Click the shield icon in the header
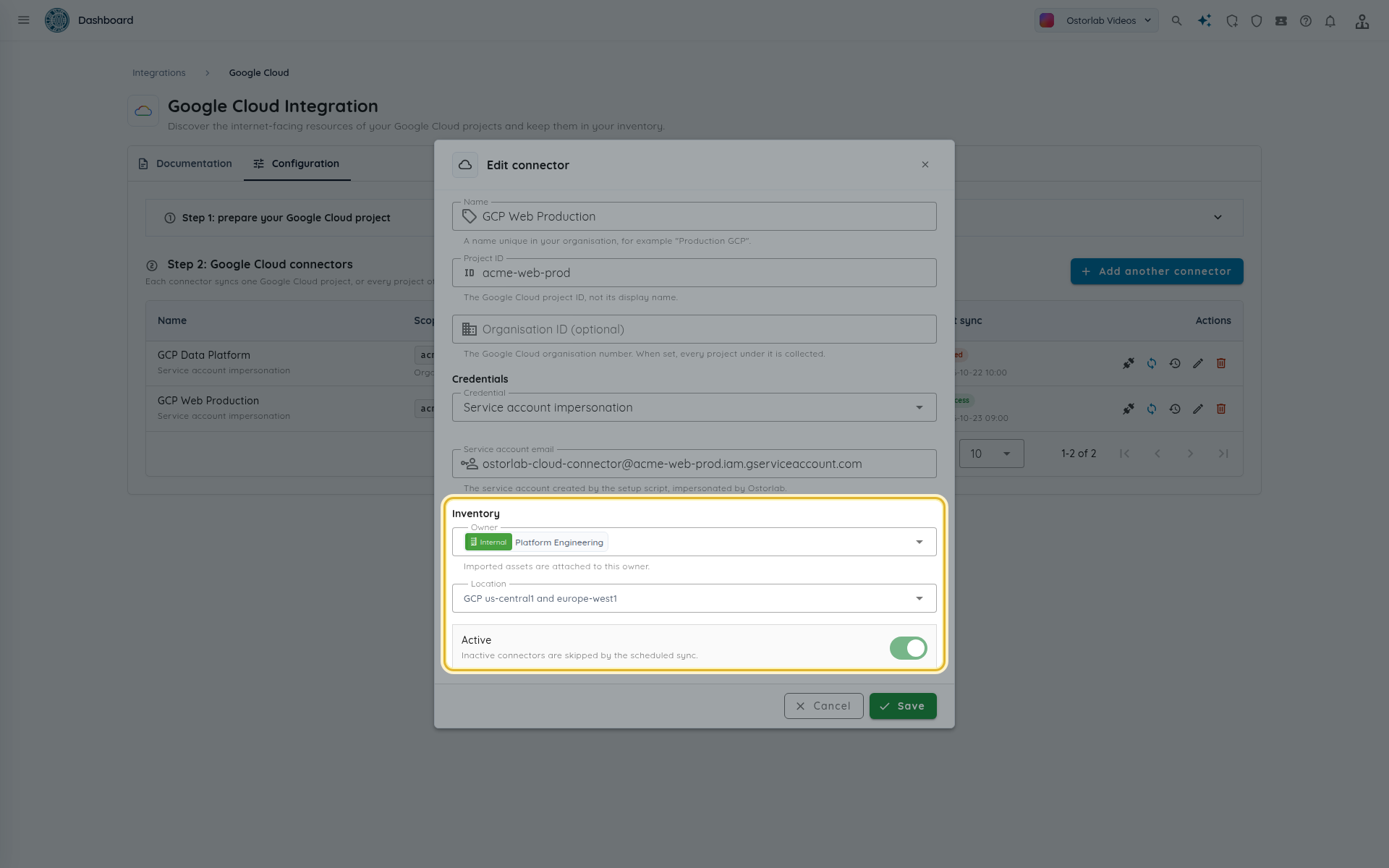1389x868 pixels. [1257, 21]
